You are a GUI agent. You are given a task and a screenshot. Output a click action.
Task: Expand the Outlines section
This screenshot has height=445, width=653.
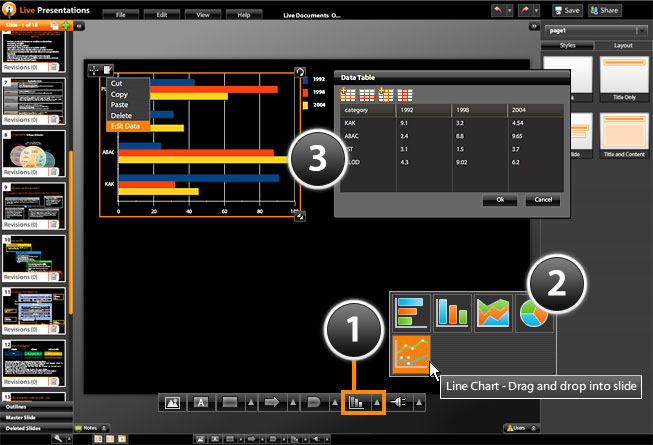click(x=36, y=407)
